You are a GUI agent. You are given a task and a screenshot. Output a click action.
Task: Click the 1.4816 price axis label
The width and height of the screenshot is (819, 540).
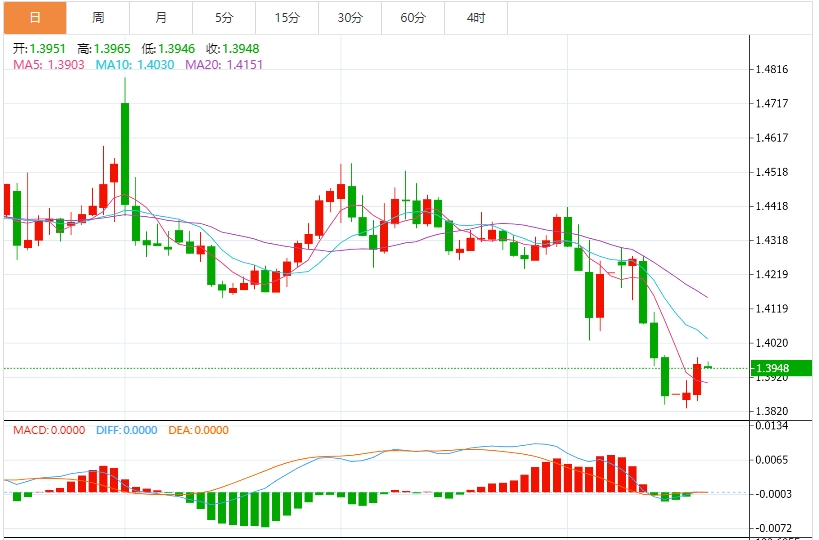772,69
